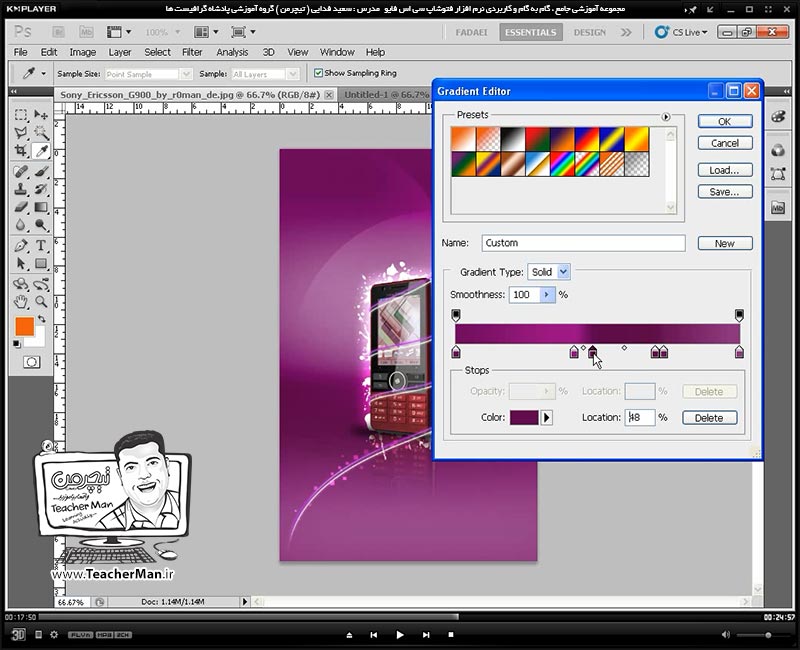Click the orange foreground color swatch
This screenshot has height=650, width=800.
(x=24, y=327)
